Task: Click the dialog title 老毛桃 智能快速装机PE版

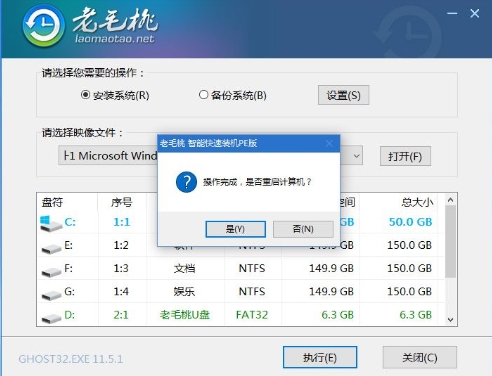Action: pos(208,143)
